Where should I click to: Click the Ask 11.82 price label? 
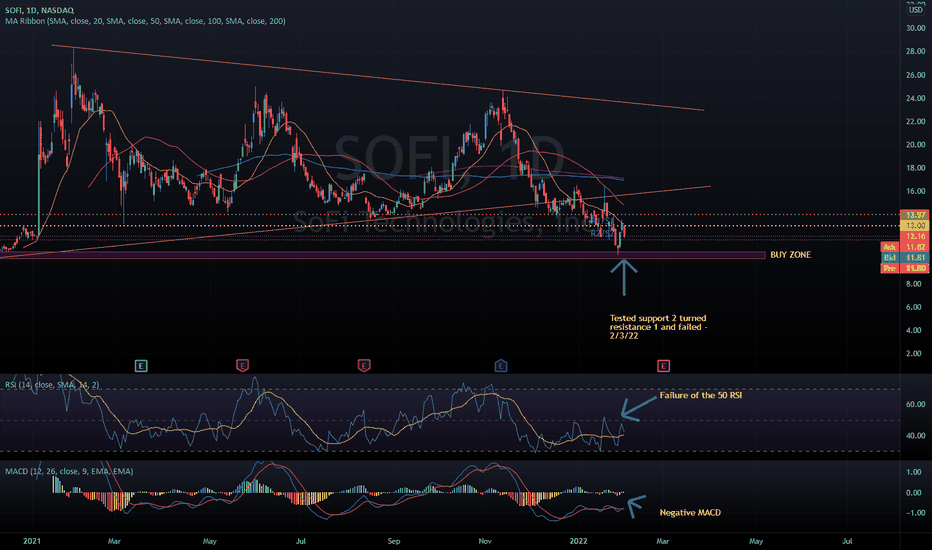tap(905, 247)
